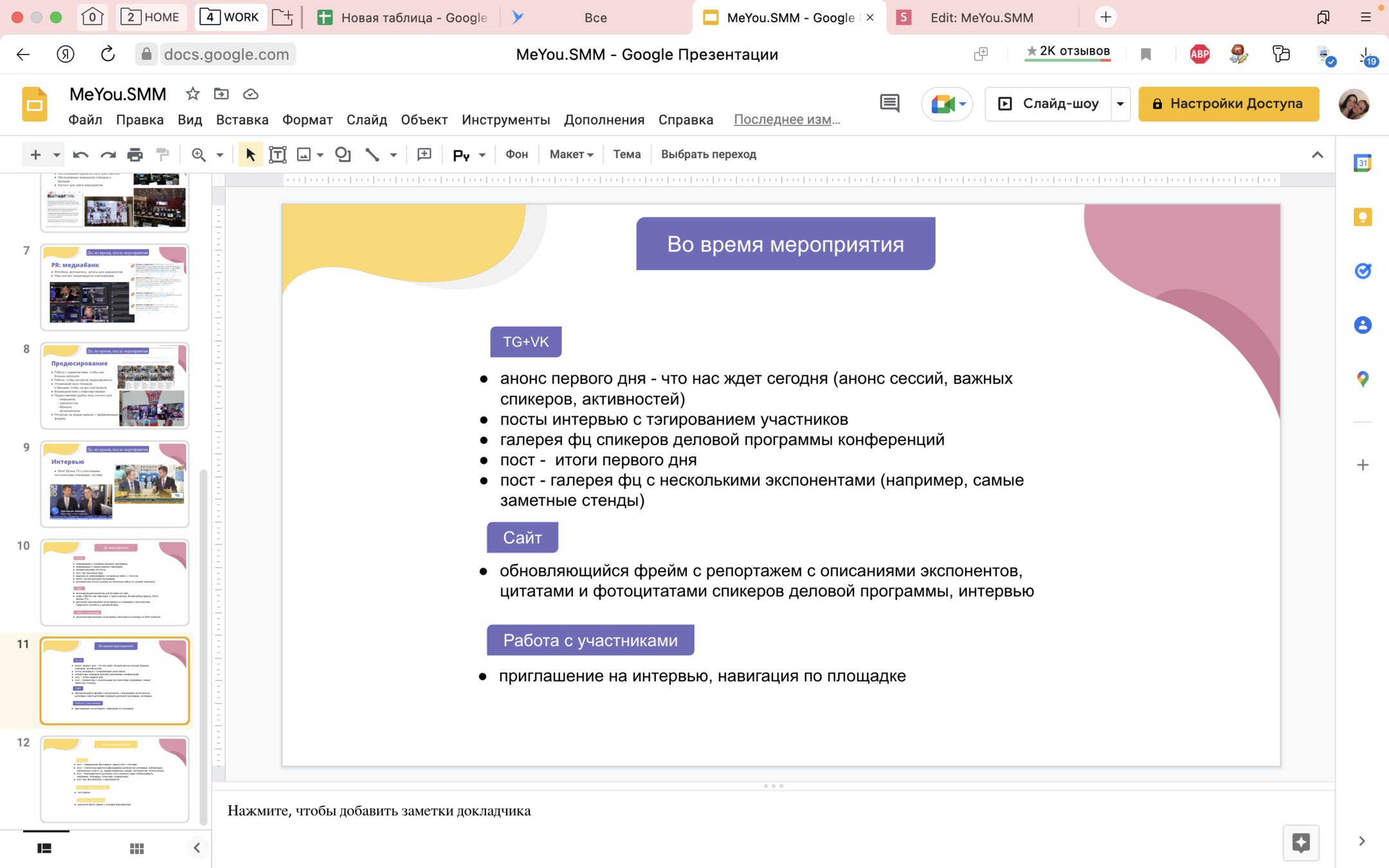Select the text box tool
The image size is (1389, 868).
278,155
